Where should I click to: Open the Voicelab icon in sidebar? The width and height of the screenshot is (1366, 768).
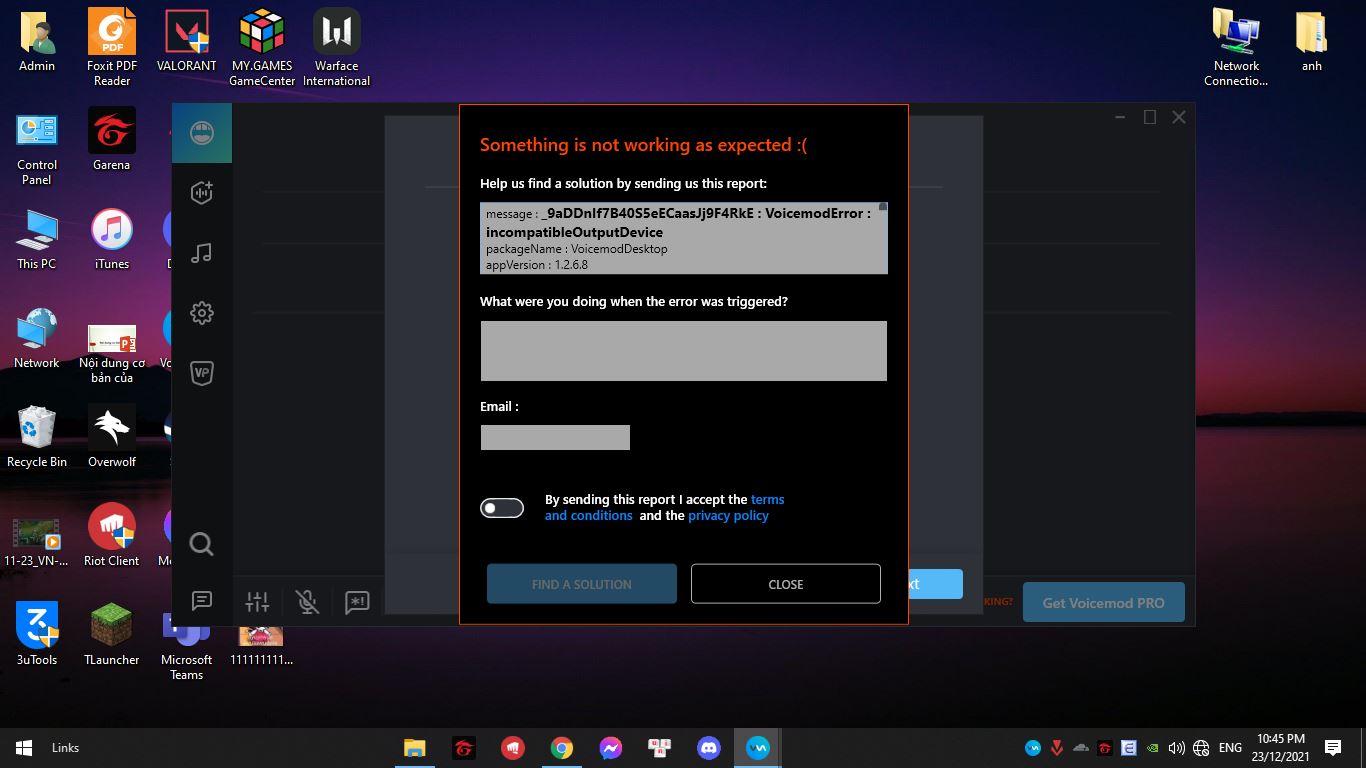click(202, 193)
